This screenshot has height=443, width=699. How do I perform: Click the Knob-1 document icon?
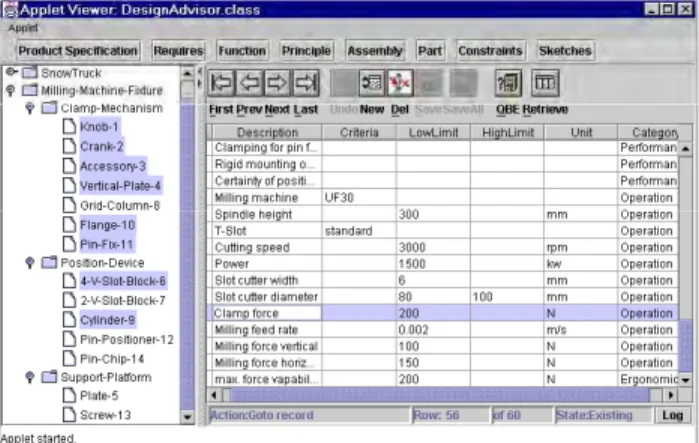(69, 127)
